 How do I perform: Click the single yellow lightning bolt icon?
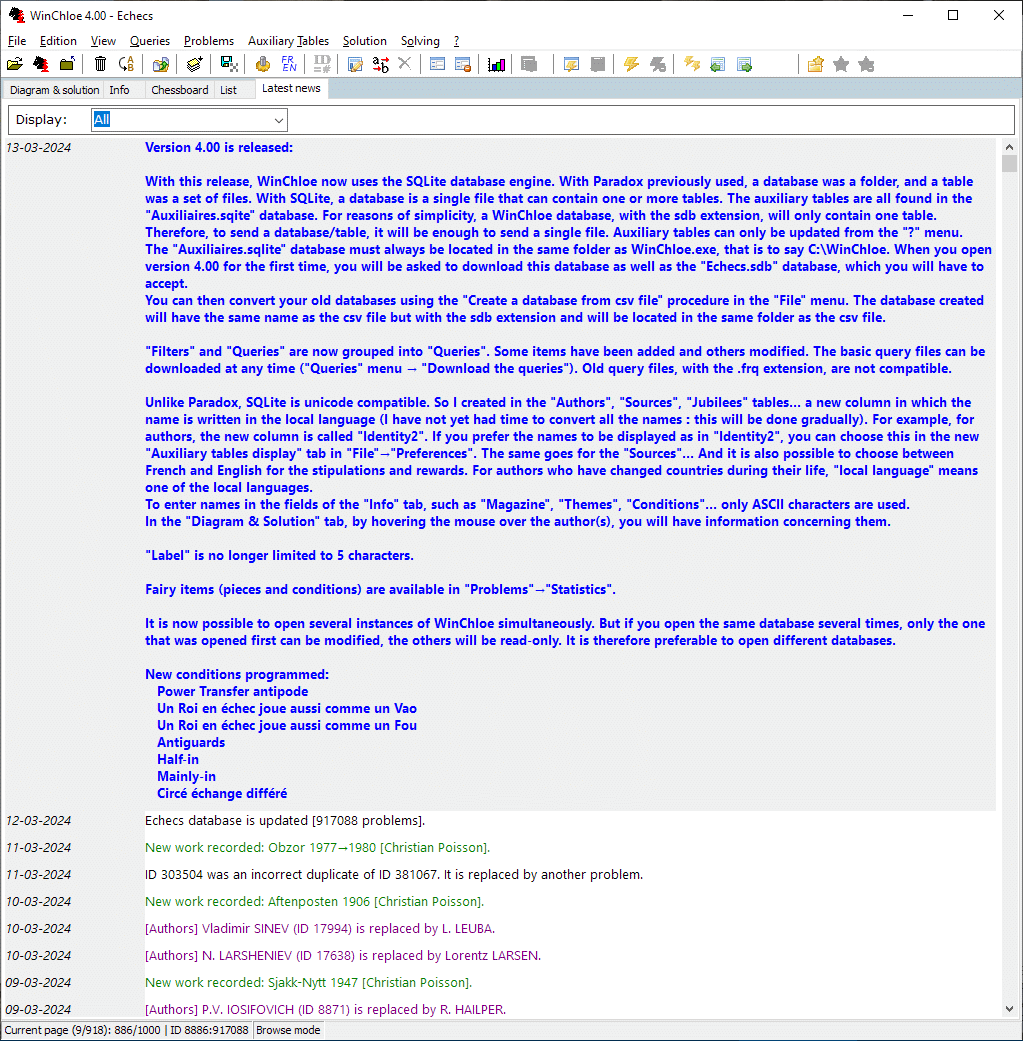click(x=631, y=64)
